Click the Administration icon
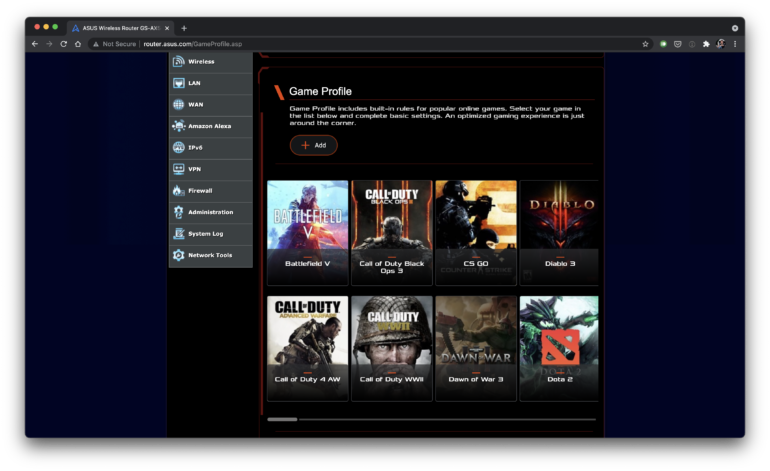Viewport: 770px width, 471px height. pyautogui.click(x=179, y=212)
